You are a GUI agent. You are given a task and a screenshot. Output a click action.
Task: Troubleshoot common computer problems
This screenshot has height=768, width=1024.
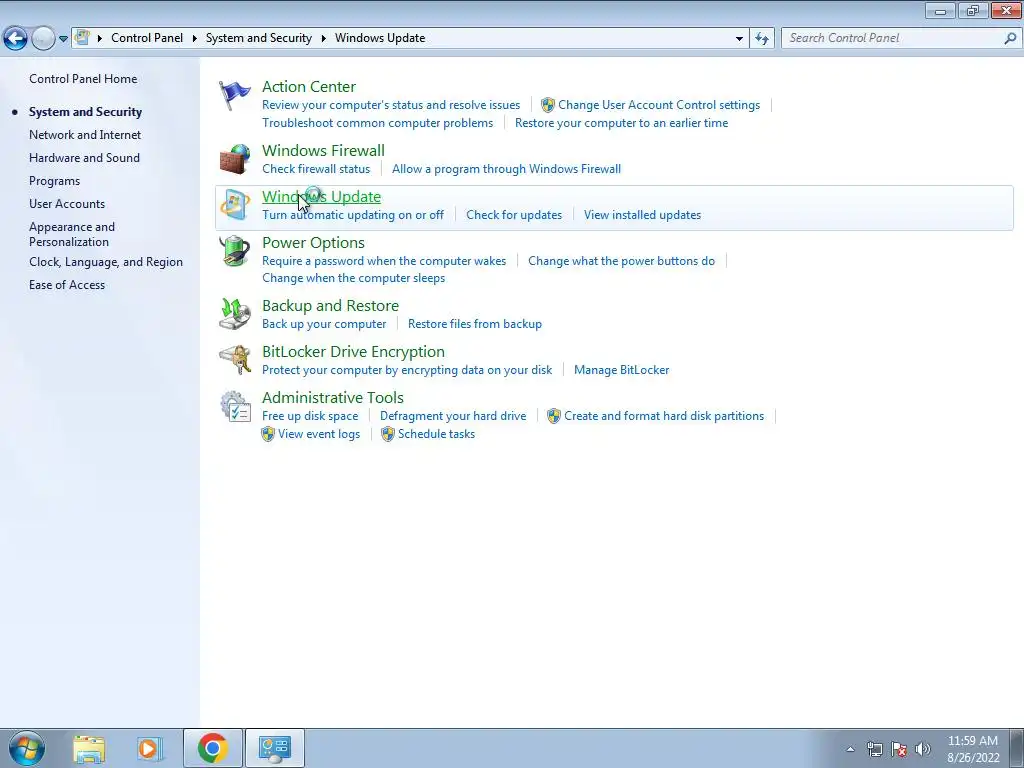point(377,123)
